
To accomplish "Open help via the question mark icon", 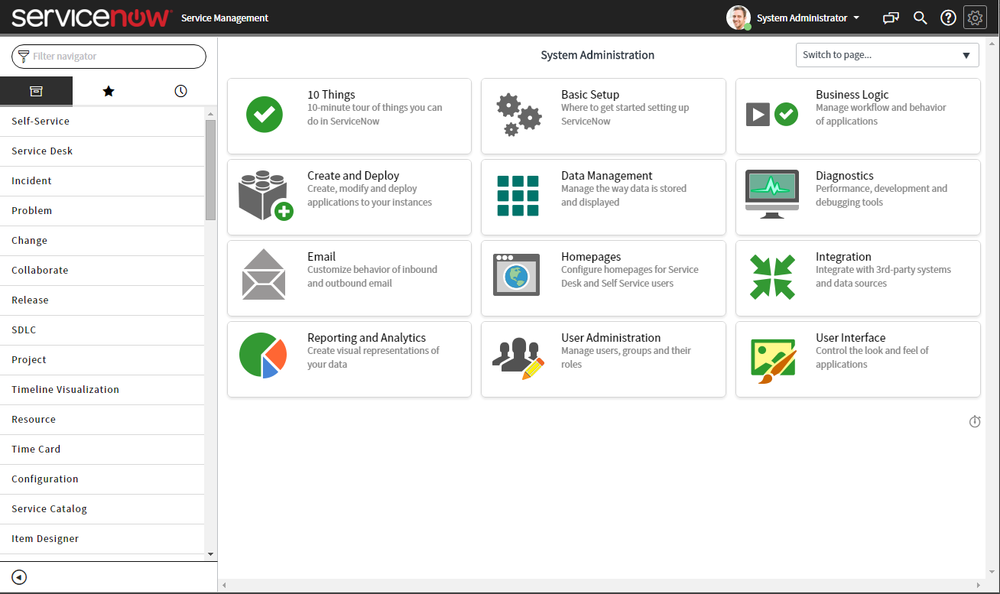I will point(947,17).
